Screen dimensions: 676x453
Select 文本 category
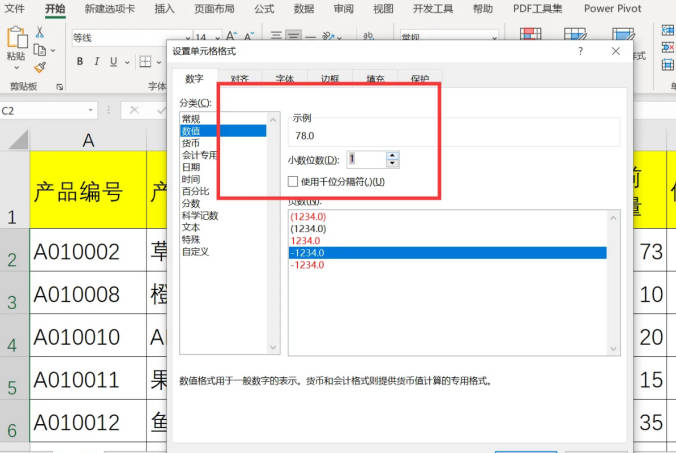(223, 227)
